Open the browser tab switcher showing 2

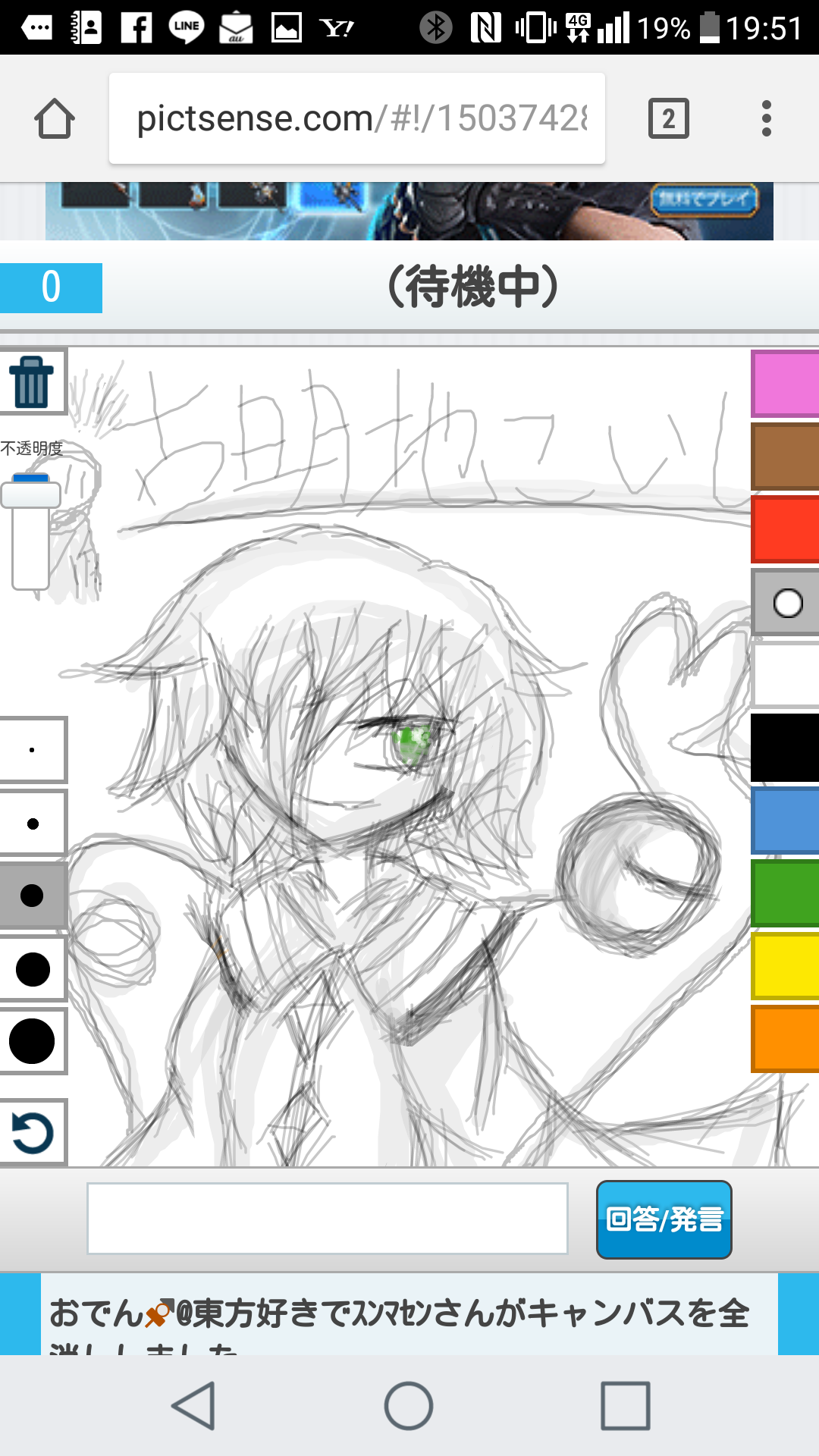click(x=668, y=119)
